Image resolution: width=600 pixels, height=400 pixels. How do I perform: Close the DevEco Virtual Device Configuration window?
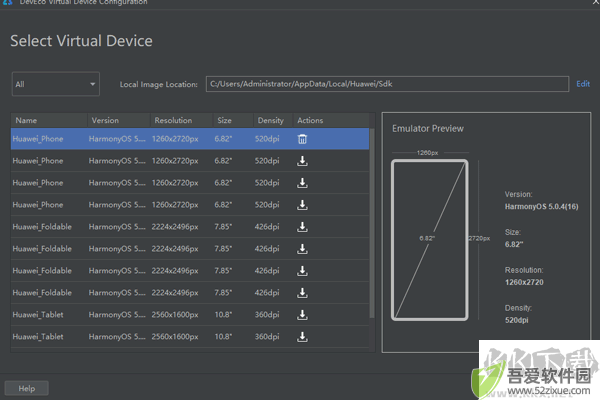[x=595, y=2]
